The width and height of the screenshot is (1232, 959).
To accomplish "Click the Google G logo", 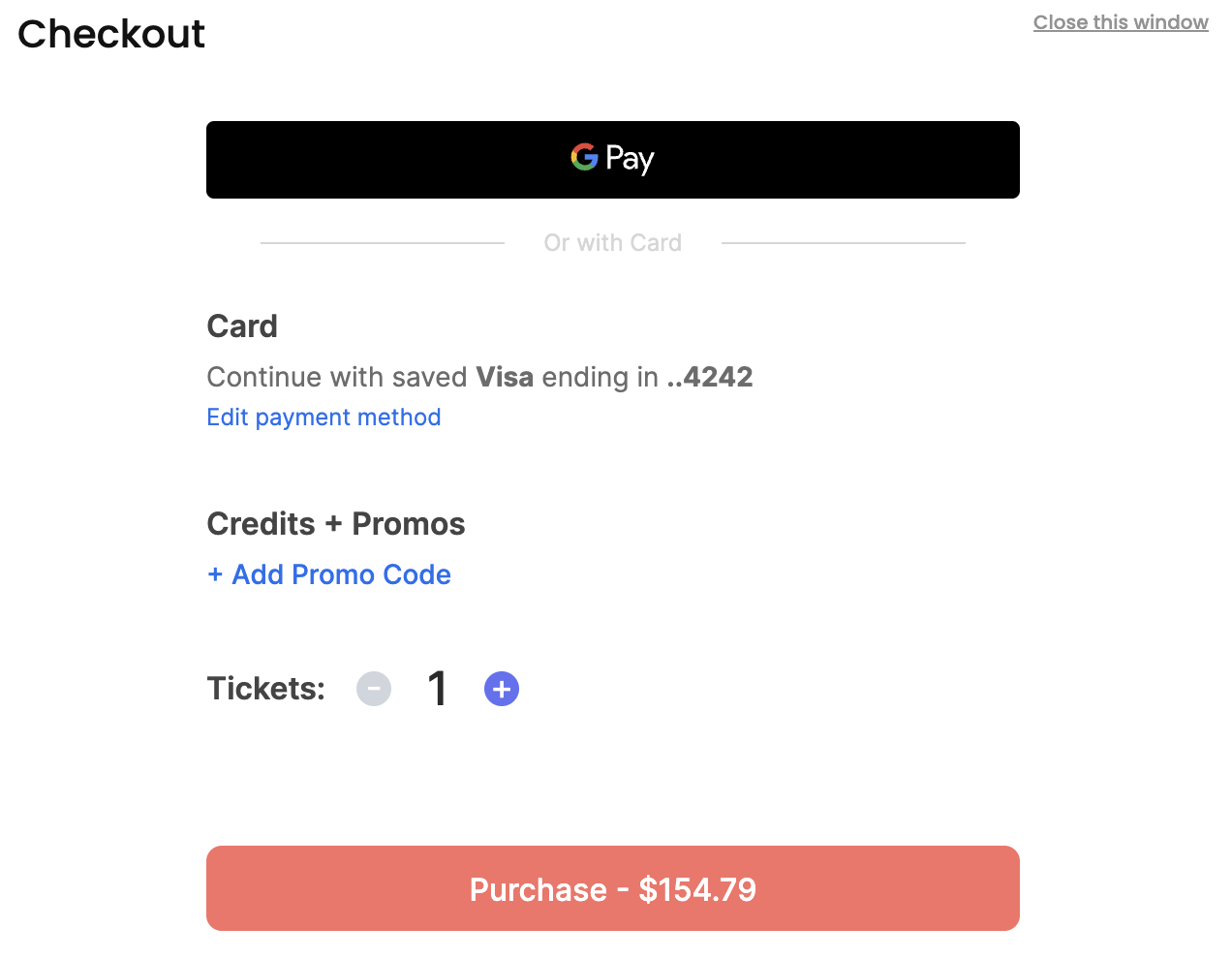I will 584,157.
